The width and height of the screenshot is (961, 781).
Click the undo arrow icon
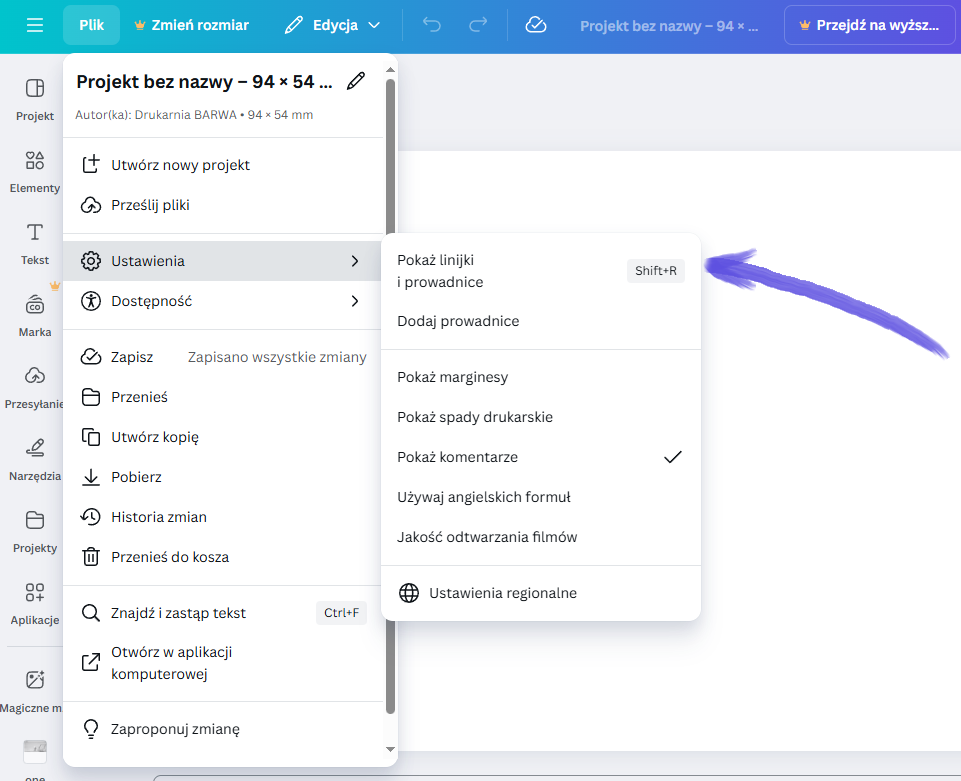point(432,25)
